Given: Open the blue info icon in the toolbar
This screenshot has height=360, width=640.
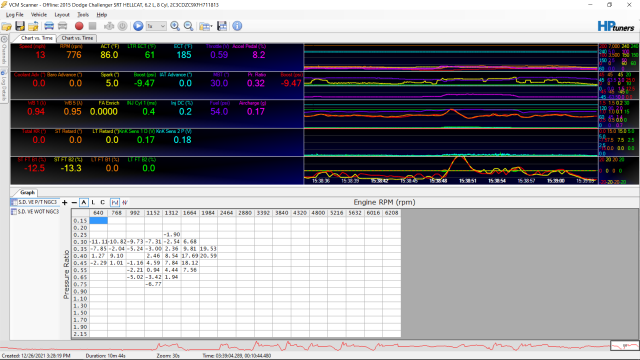Looking at the screenshot, I should [237, 26].
